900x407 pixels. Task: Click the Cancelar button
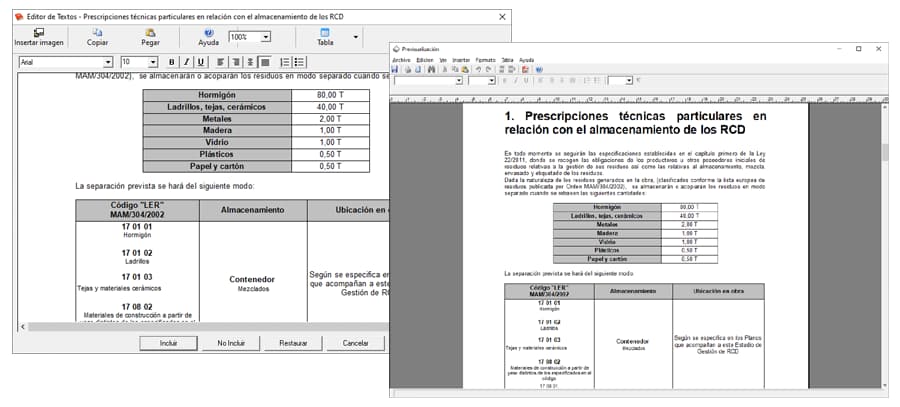355,343
